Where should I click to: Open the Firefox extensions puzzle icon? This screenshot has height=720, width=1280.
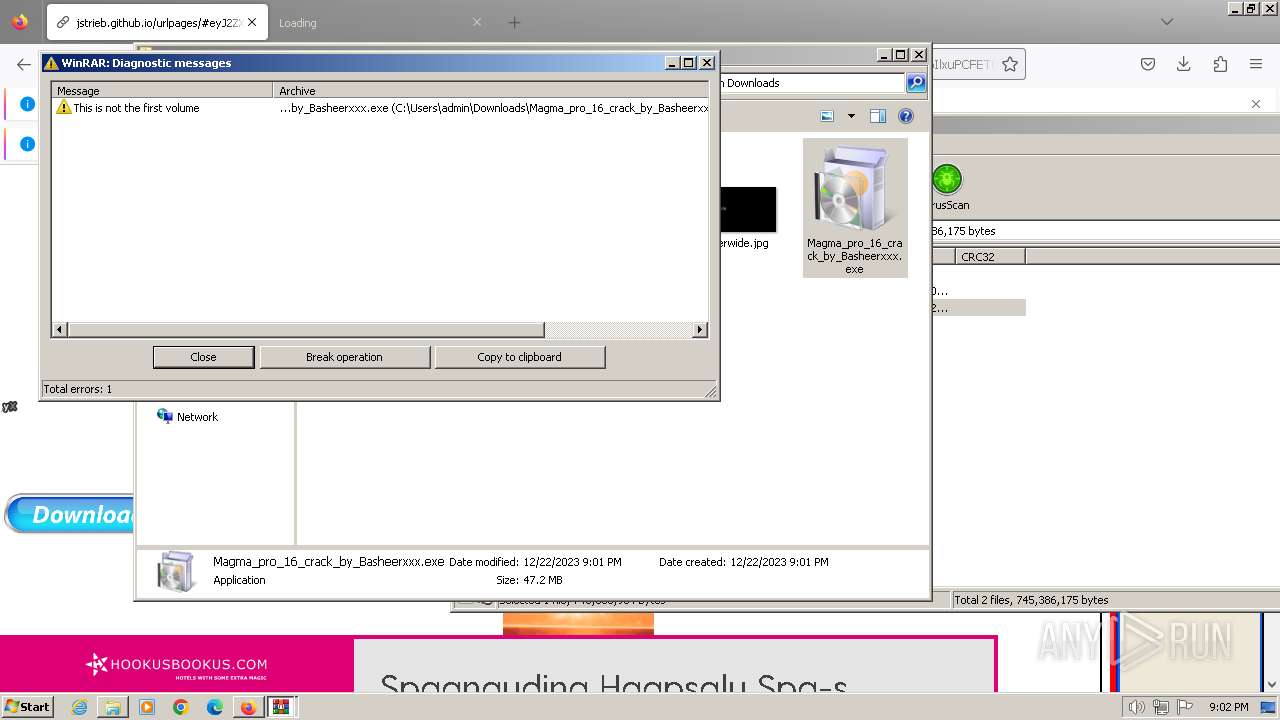click(x=1220, y=64)
